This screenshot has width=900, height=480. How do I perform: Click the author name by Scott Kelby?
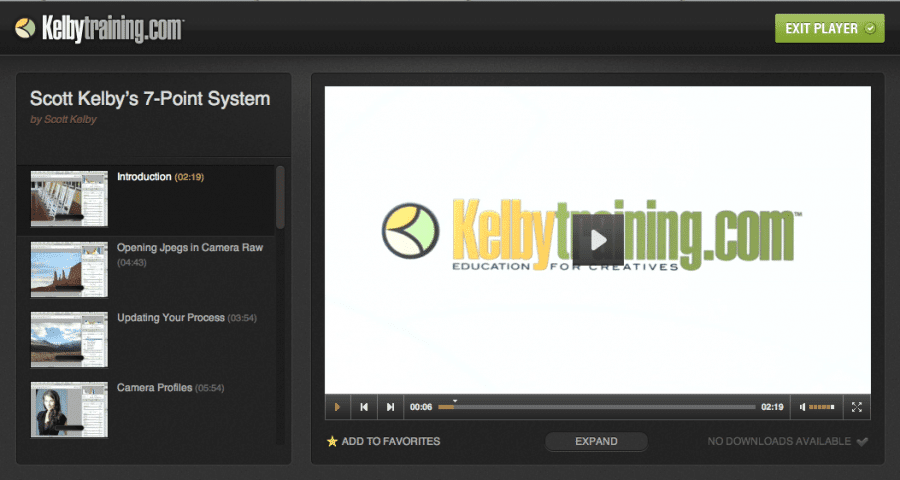pyautogui.click(x=63, y=119)
